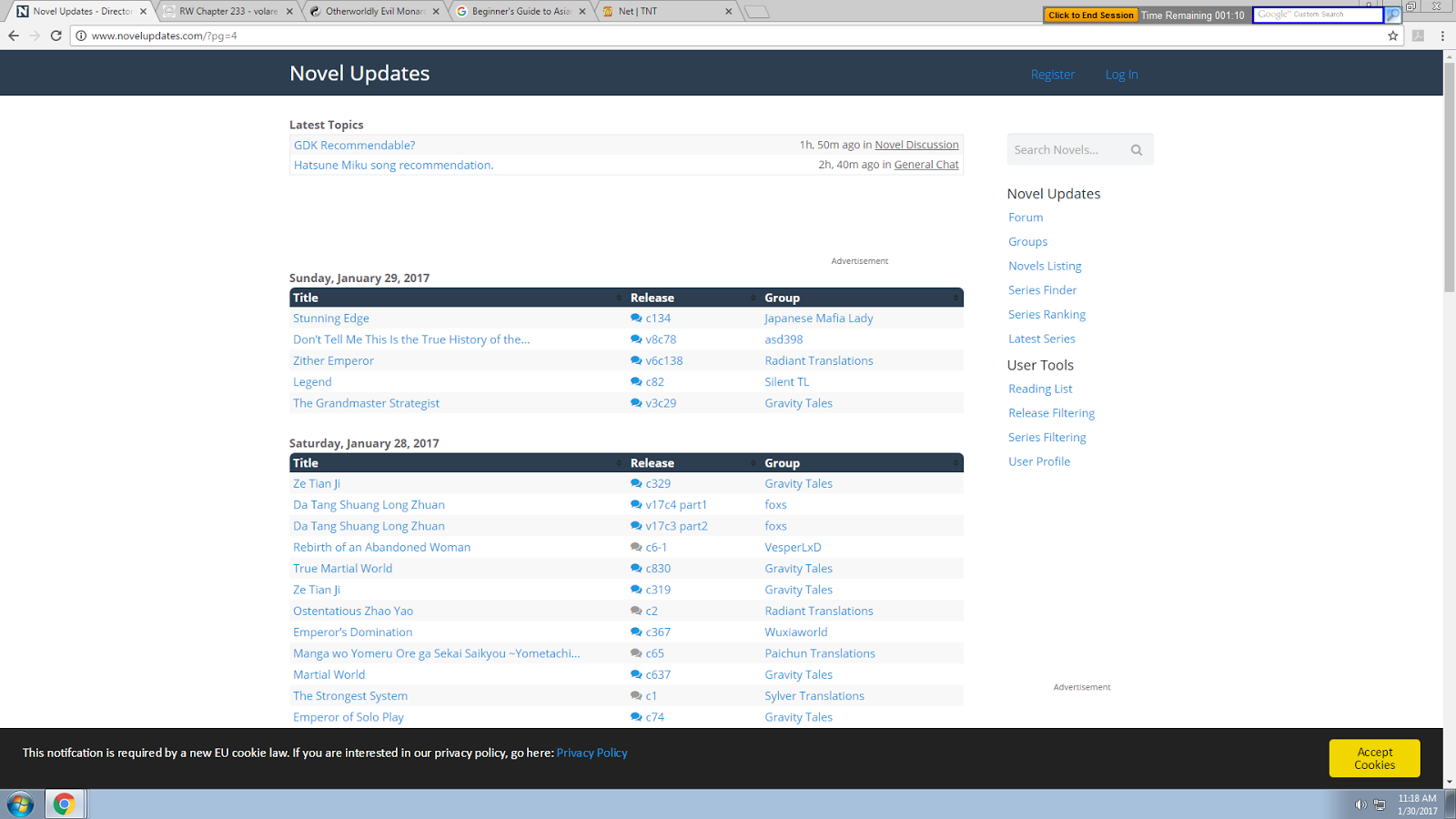
Task: Click the magnifier icon in Search Novels box
Action: coord(1137,149)
